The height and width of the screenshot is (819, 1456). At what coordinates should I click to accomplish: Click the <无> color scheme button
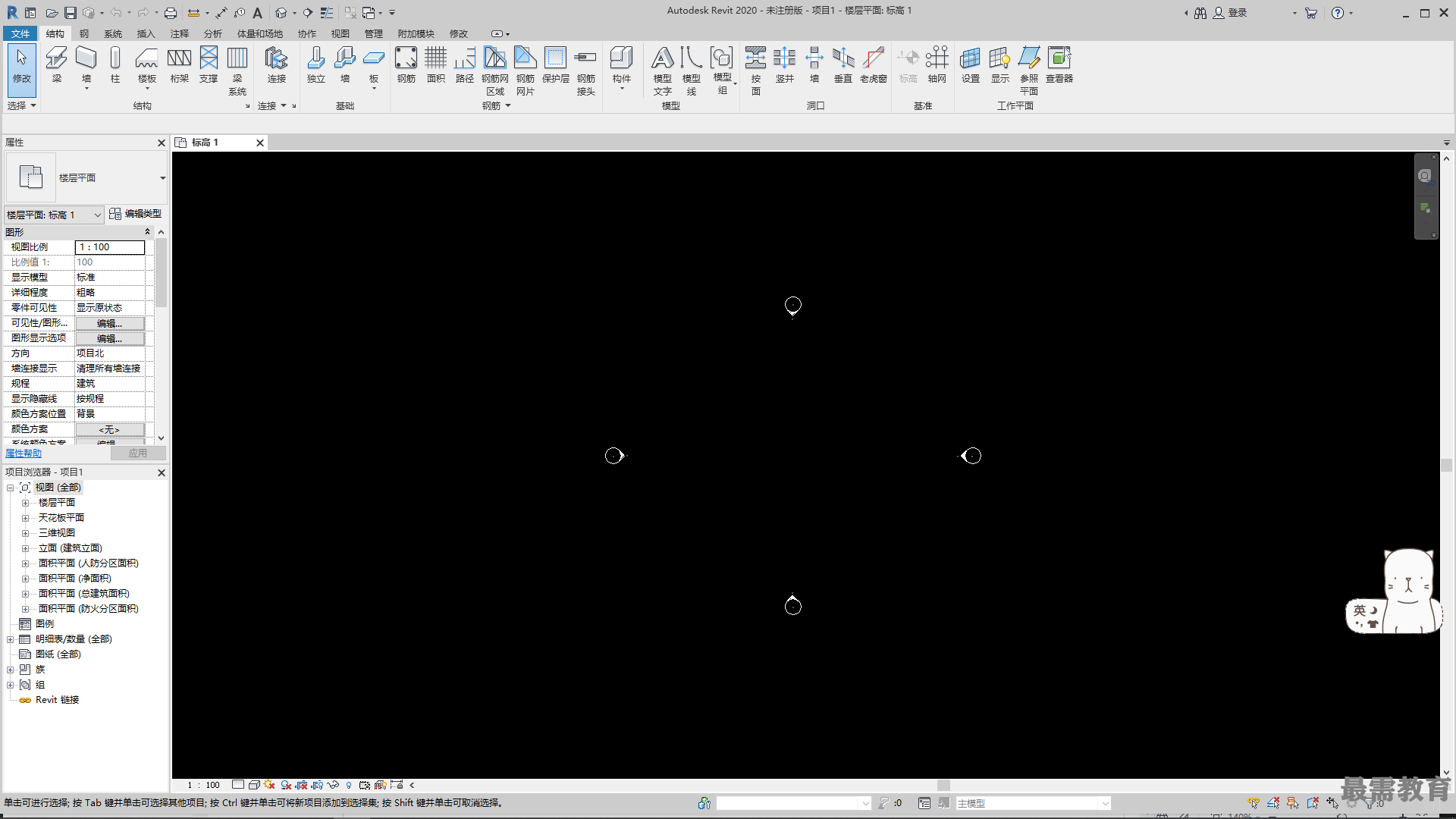(109, 429)
